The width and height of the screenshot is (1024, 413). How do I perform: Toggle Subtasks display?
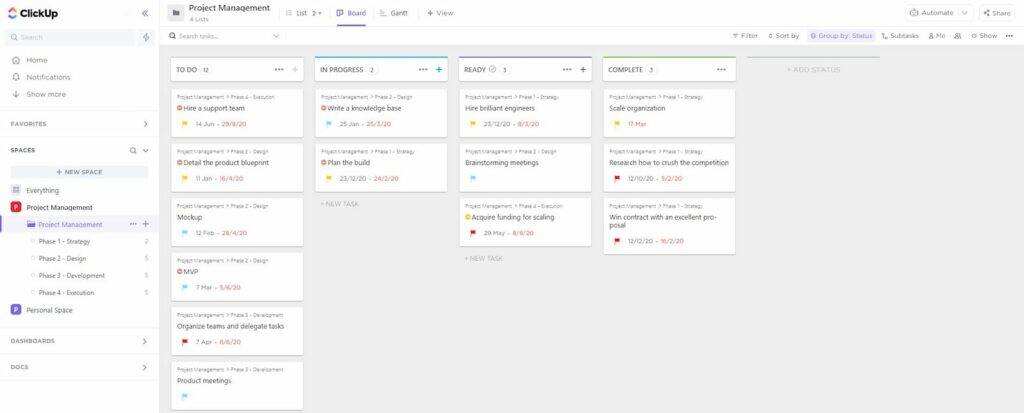(900, 36)
